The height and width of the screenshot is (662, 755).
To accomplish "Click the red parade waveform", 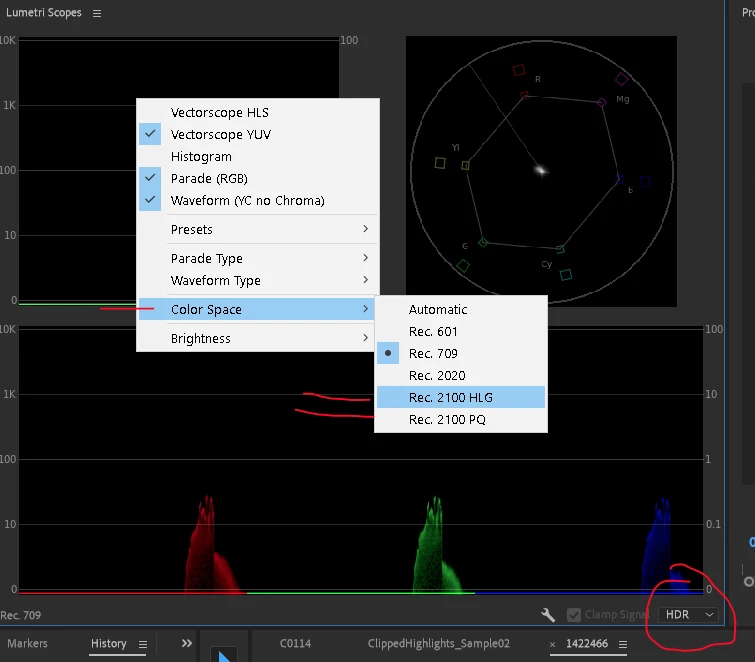I will [x=211, y=544].
